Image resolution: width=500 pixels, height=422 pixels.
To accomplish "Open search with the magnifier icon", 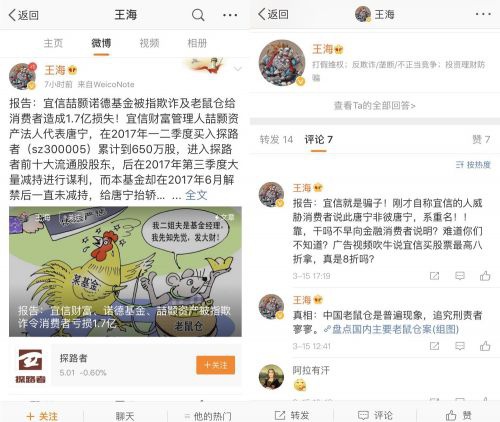I will coord(198,15).
